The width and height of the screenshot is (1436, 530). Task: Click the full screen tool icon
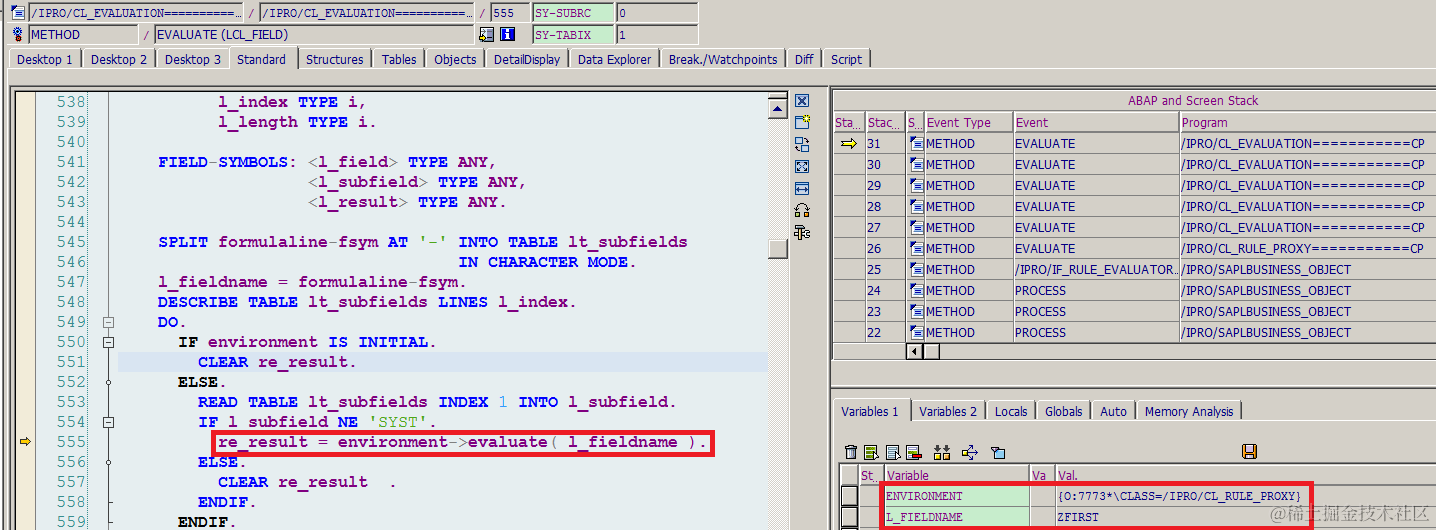[x=802, y=166]
